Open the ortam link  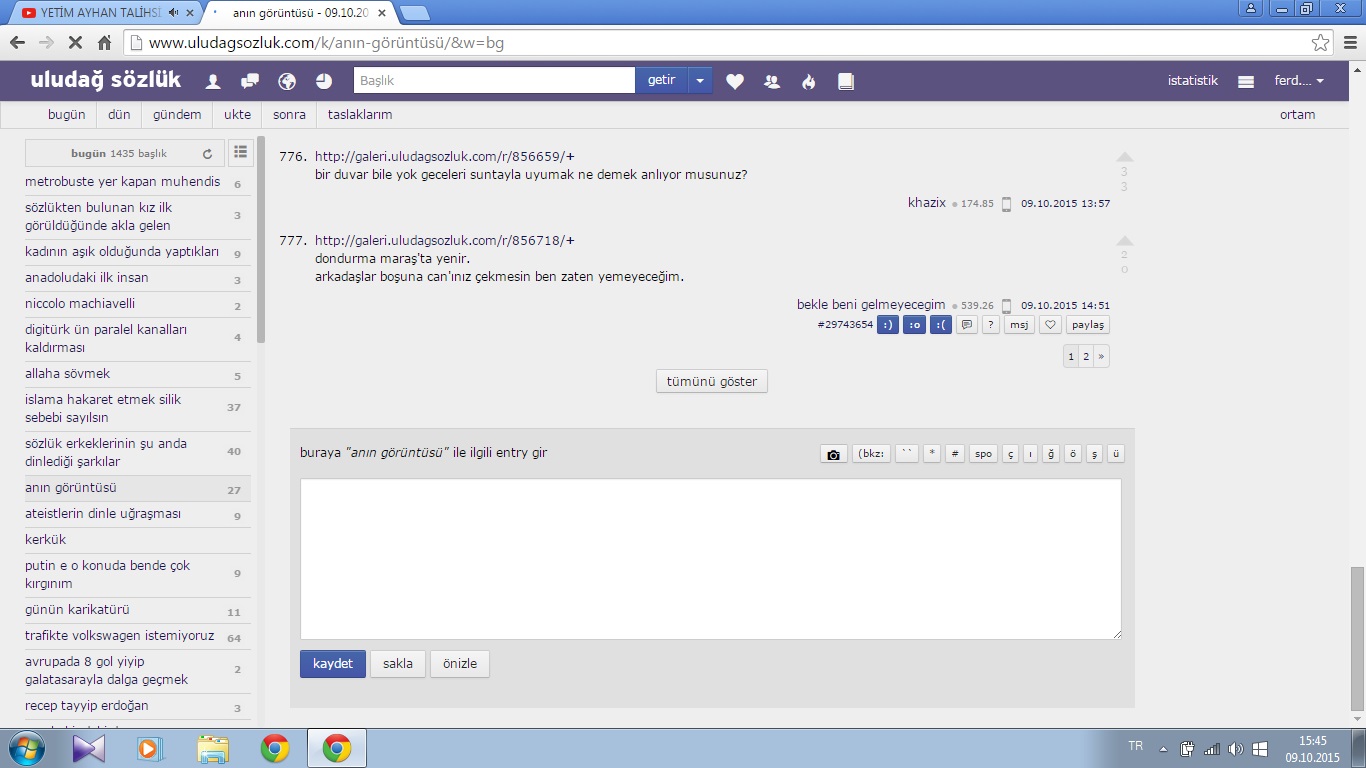click(x=1297, y=114)
